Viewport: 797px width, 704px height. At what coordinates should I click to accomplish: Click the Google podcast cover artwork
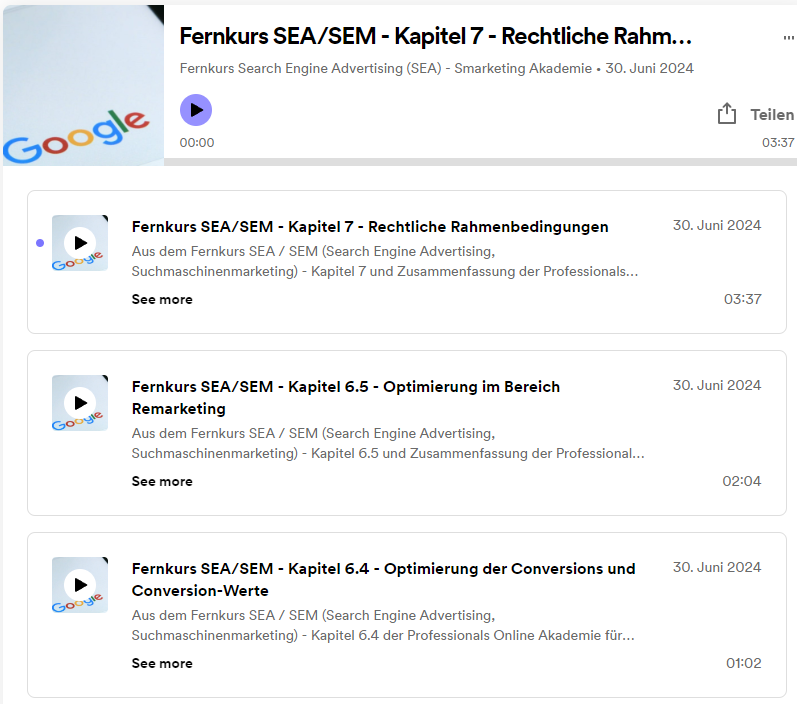[82, 83]
